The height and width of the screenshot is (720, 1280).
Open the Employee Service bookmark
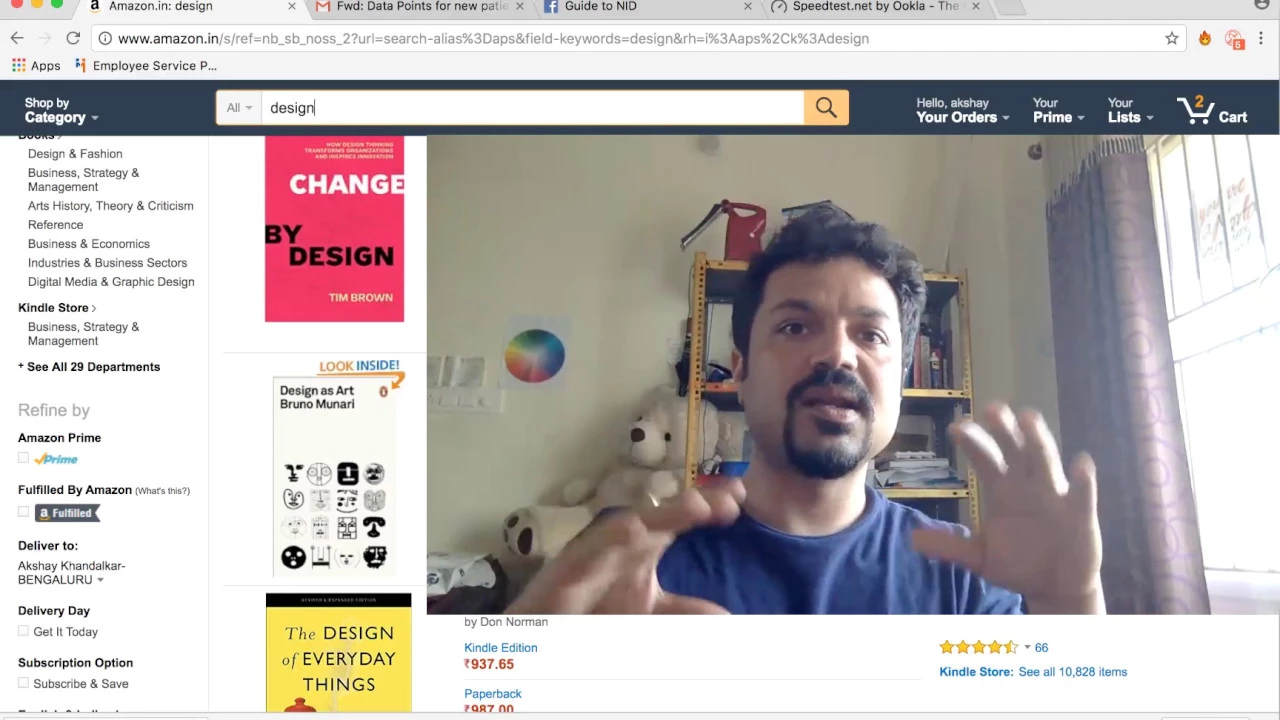pyautogui.click(x=146, y=66)
